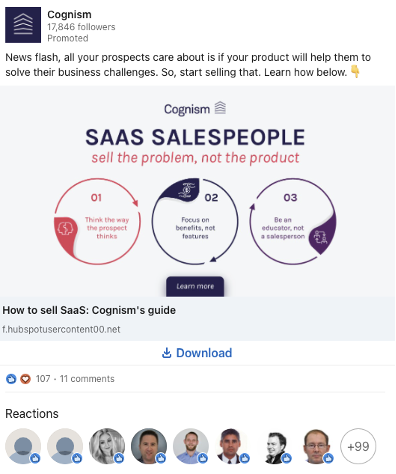Viewport: 396px width, 474px height.
Task: Open the 107 reactions count
Action: [x=43, y=379]
